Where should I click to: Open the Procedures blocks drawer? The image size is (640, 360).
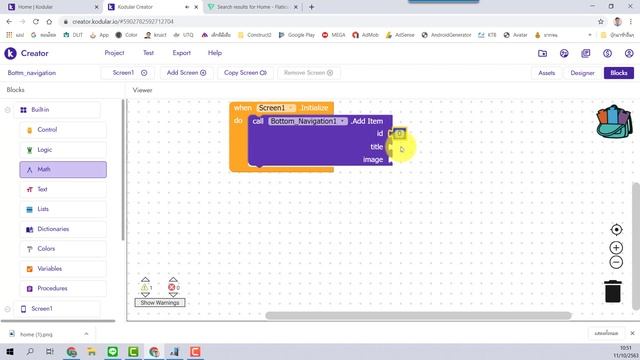[63, 288]
